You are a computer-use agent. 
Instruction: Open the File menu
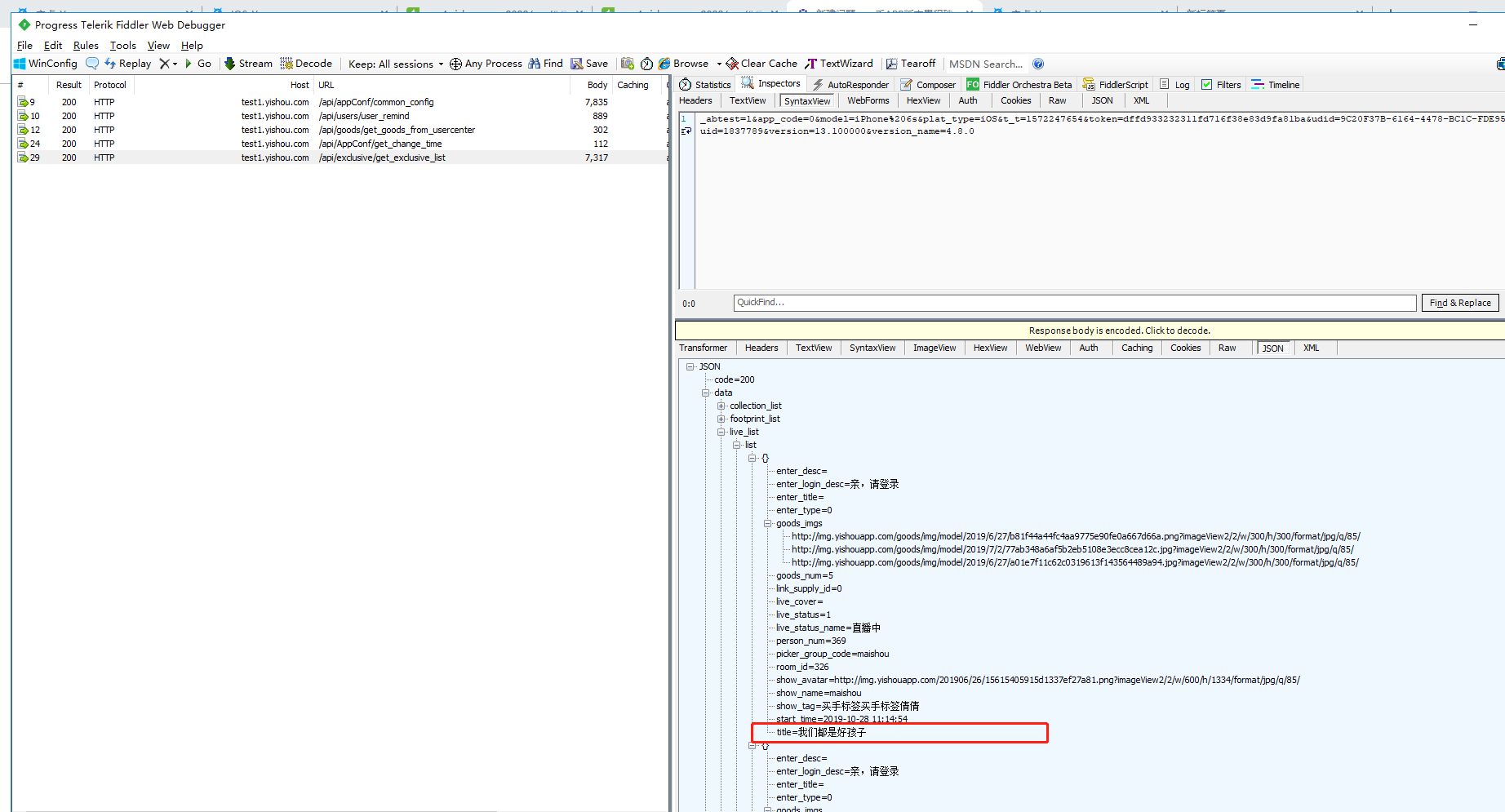point(24,46)
